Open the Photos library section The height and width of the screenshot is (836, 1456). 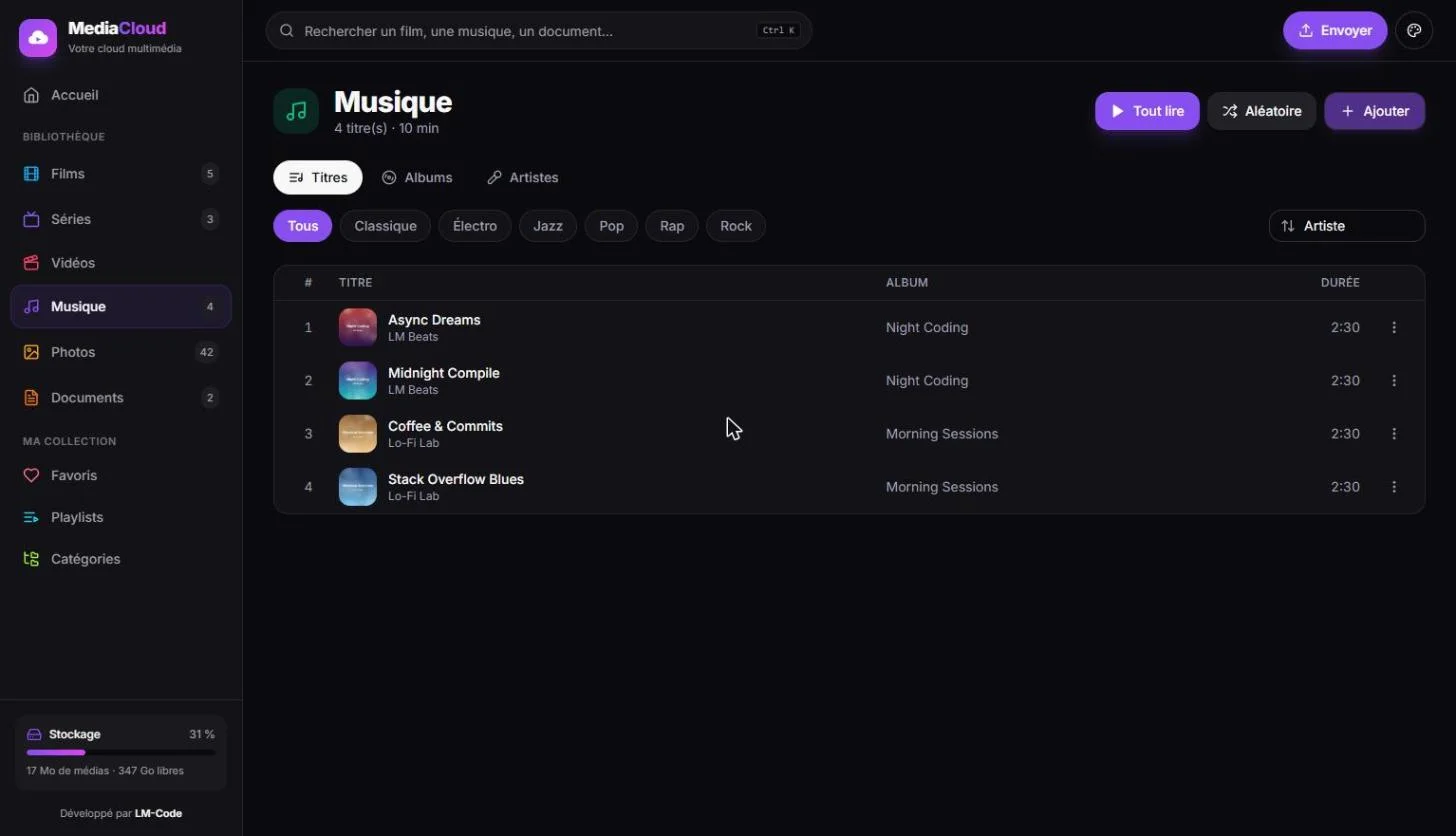click(121, 352)
